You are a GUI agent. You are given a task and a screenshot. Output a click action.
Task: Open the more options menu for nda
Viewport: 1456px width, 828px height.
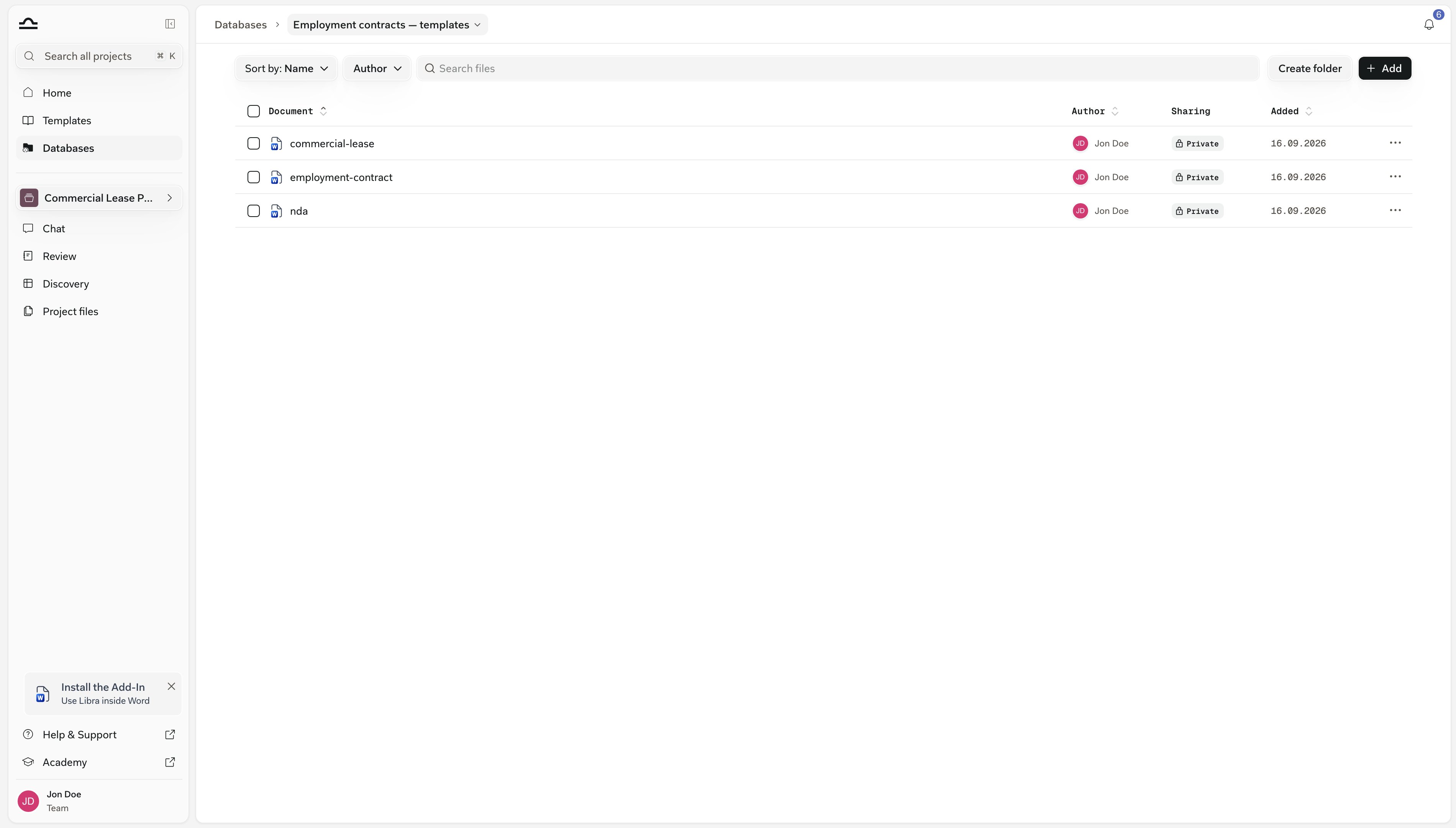[1395, 210]
